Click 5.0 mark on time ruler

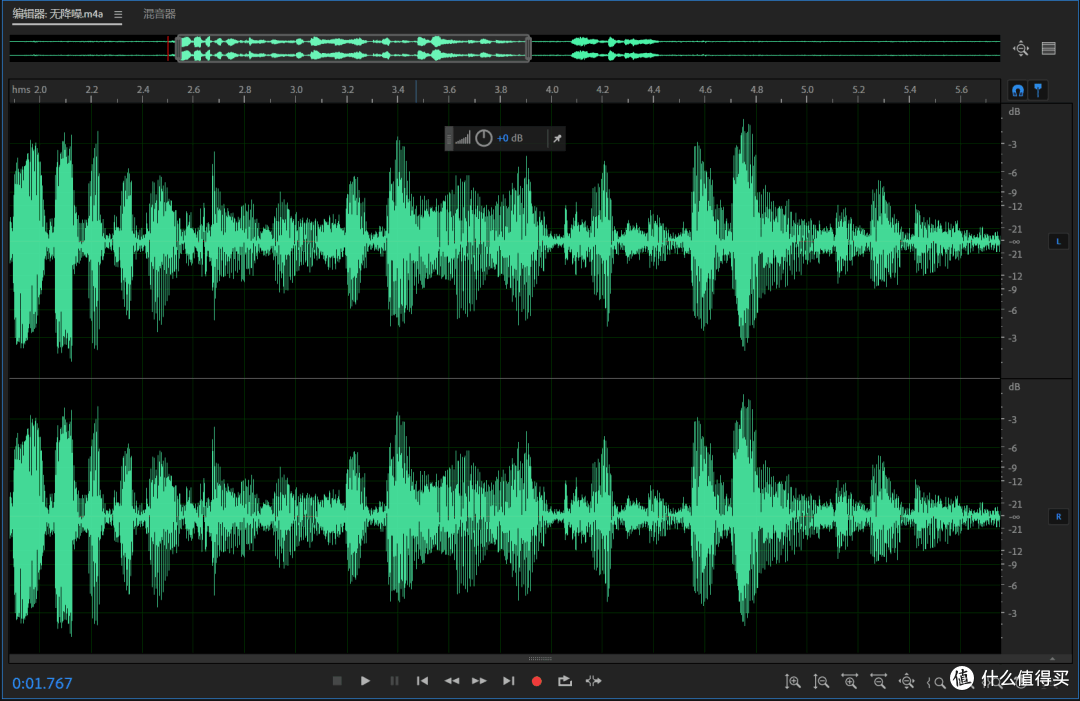[807, 90]
